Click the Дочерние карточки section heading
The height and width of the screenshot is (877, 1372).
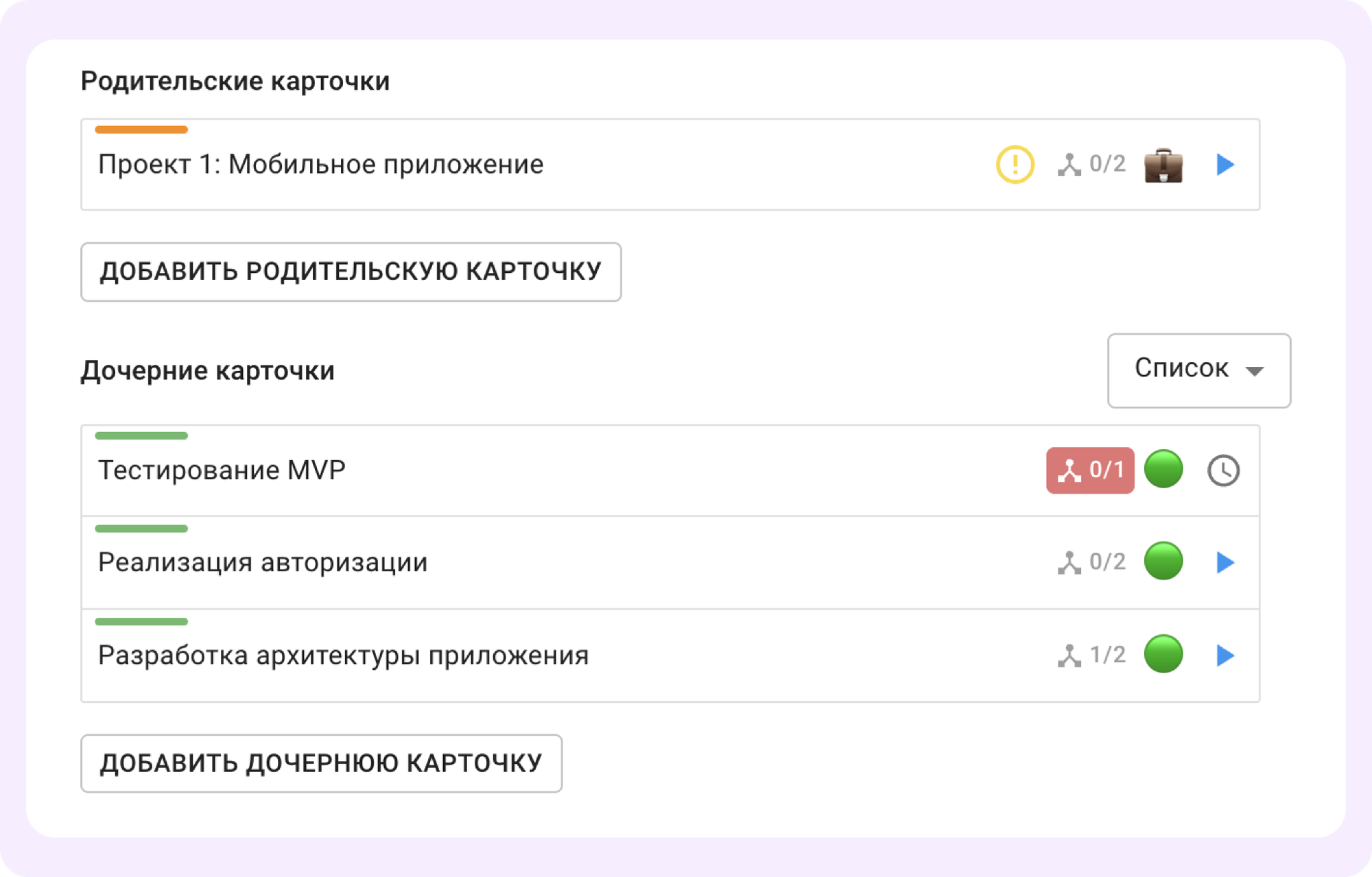click(208, 370)
